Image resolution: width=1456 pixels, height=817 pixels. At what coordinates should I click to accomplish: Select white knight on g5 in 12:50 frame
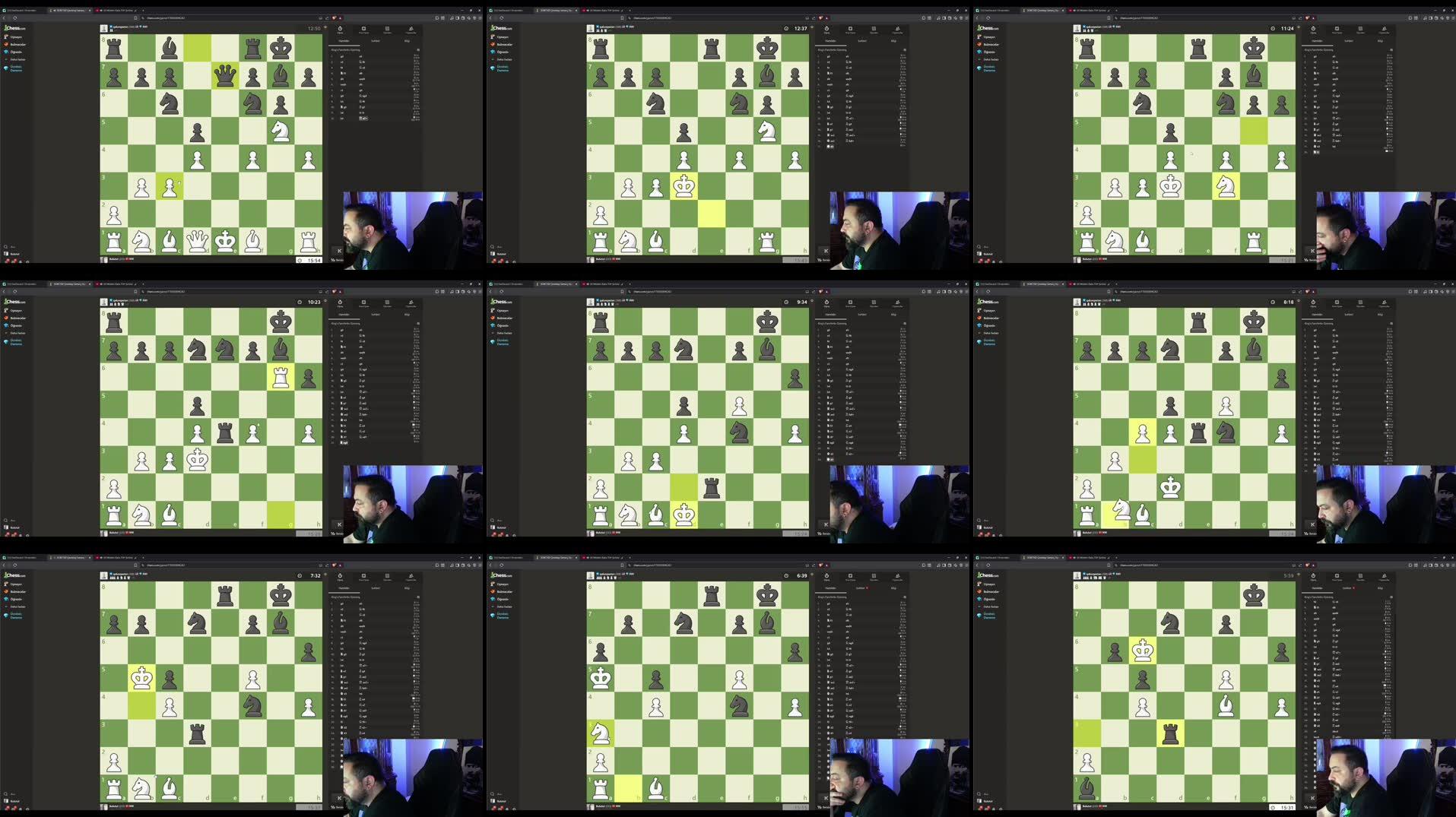281,131
